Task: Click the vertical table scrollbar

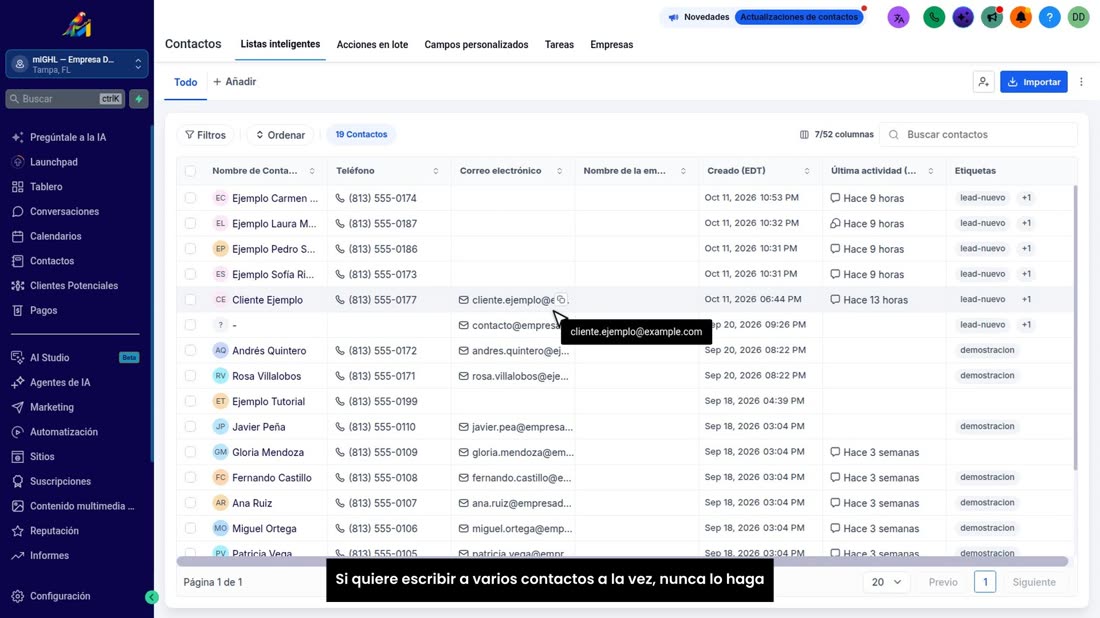Action: pos(1074,327)
